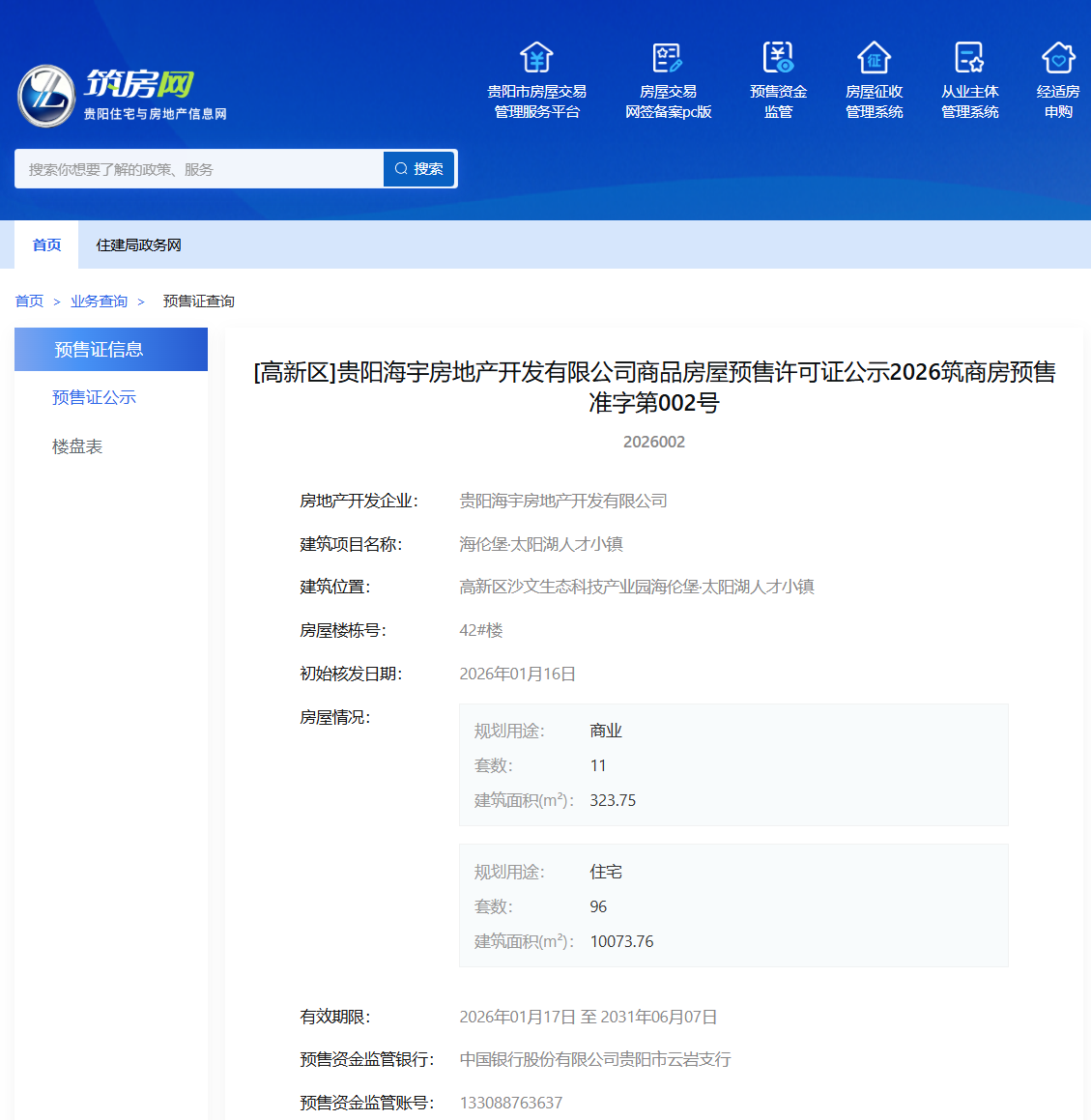Click the 首页 breadcrumb link
The height and width of the screenshot is (1120, 1091).
pyautogui.click(x=28, y=301)
